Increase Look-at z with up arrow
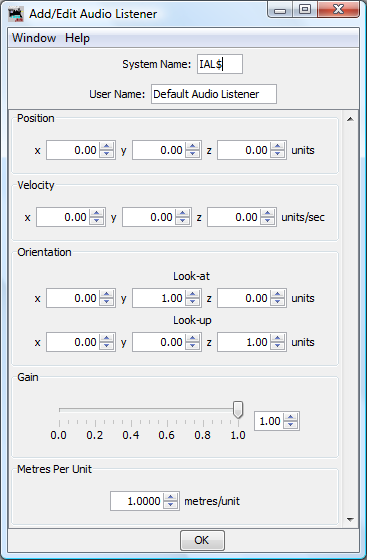 (x=277, y=294)
